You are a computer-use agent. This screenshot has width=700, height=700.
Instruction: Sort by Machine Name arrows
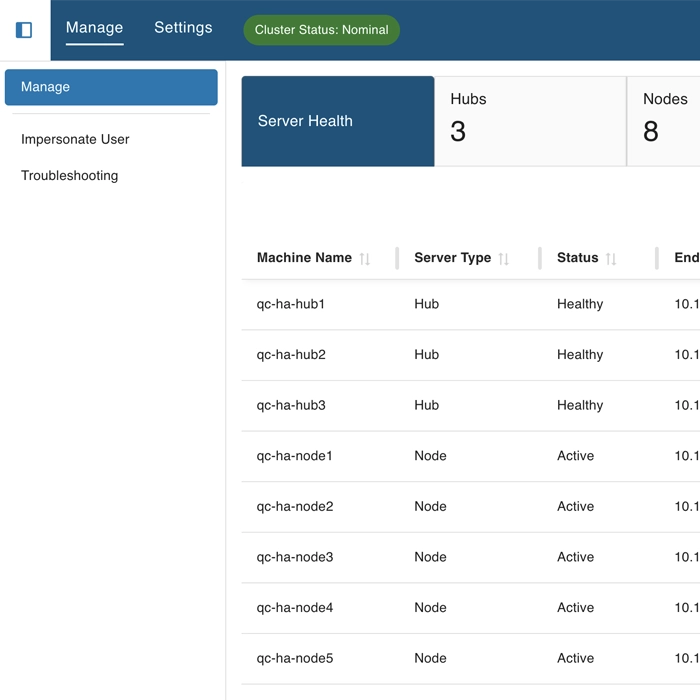(x=365, y=258)
